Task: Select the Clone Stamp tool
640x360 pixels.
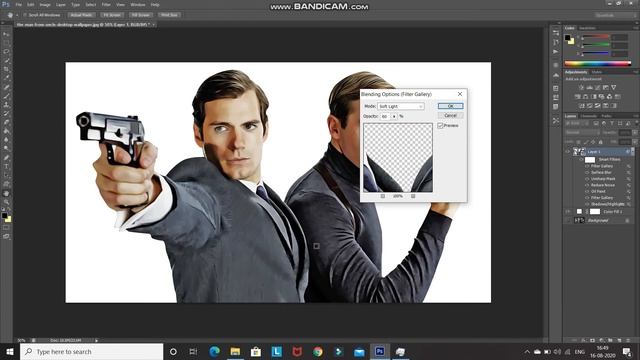Action: coord(6,105)
